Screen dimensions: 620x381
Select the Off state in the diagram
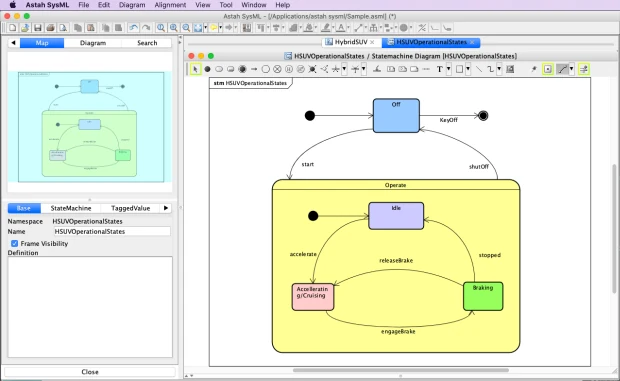[x=396, y=115]
